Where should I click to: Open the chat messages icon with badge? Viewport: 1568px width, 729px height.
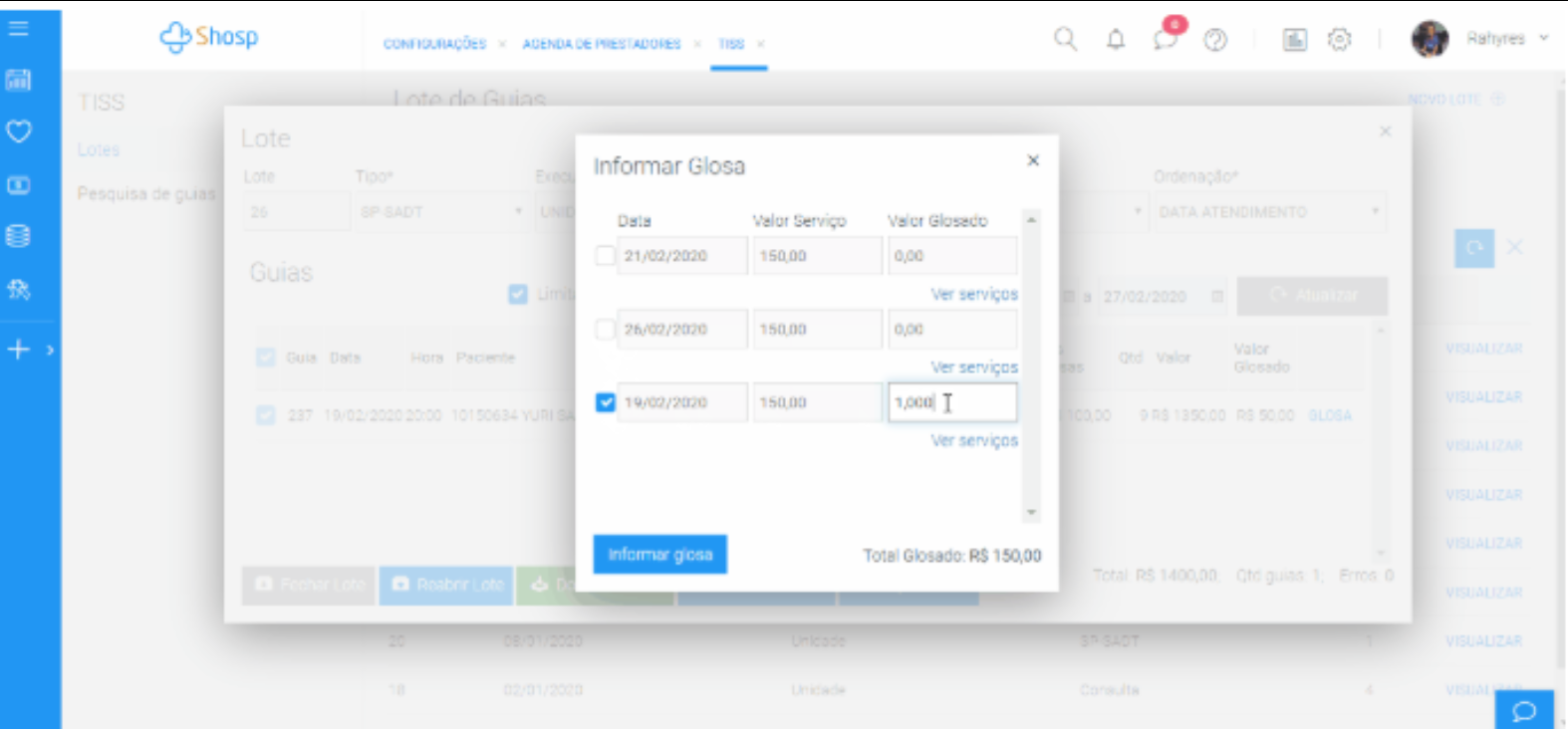pos(1166,39)
